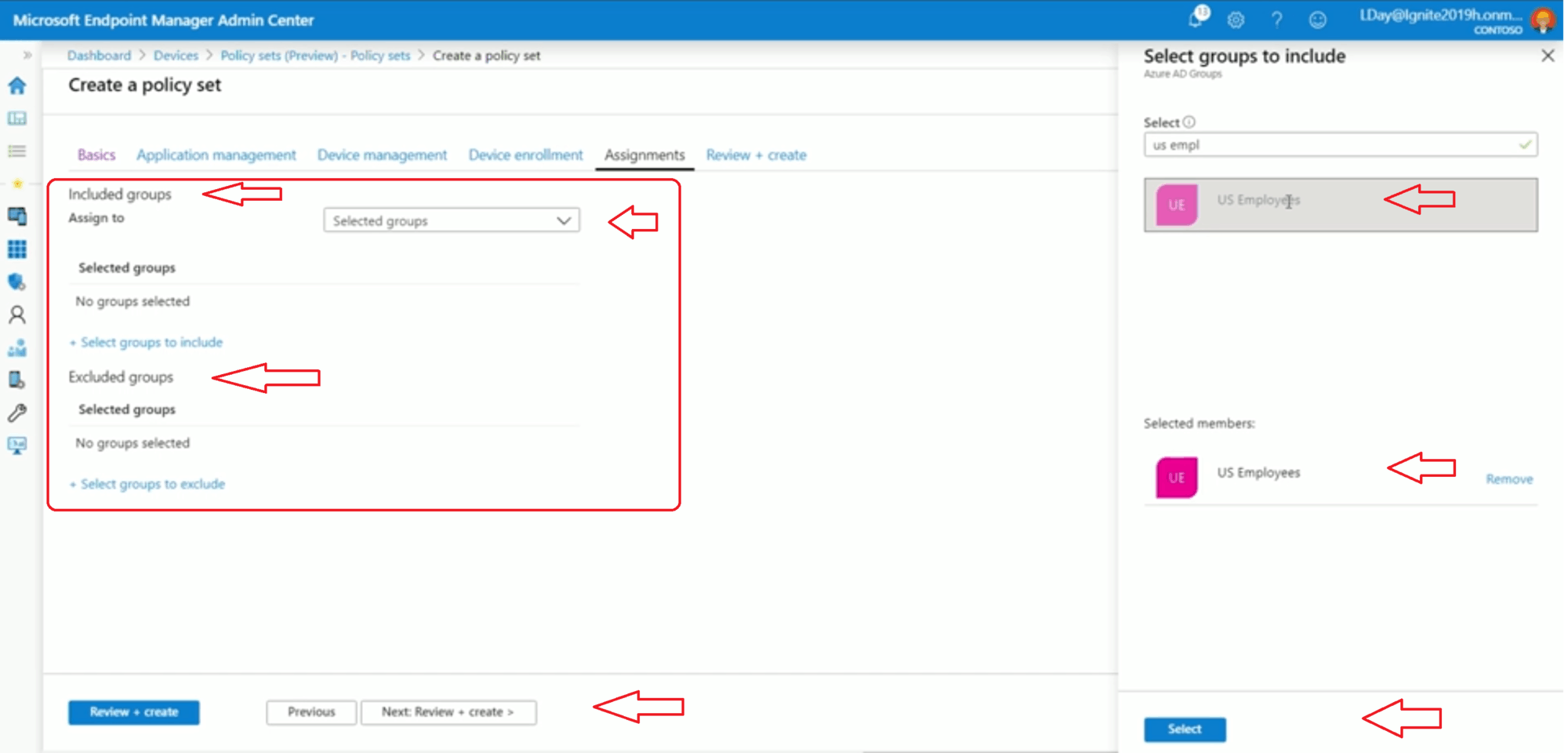Open the Home icon in sidebar
Viewport: 1568px width, 753px height.
click(x=16, y=85)
